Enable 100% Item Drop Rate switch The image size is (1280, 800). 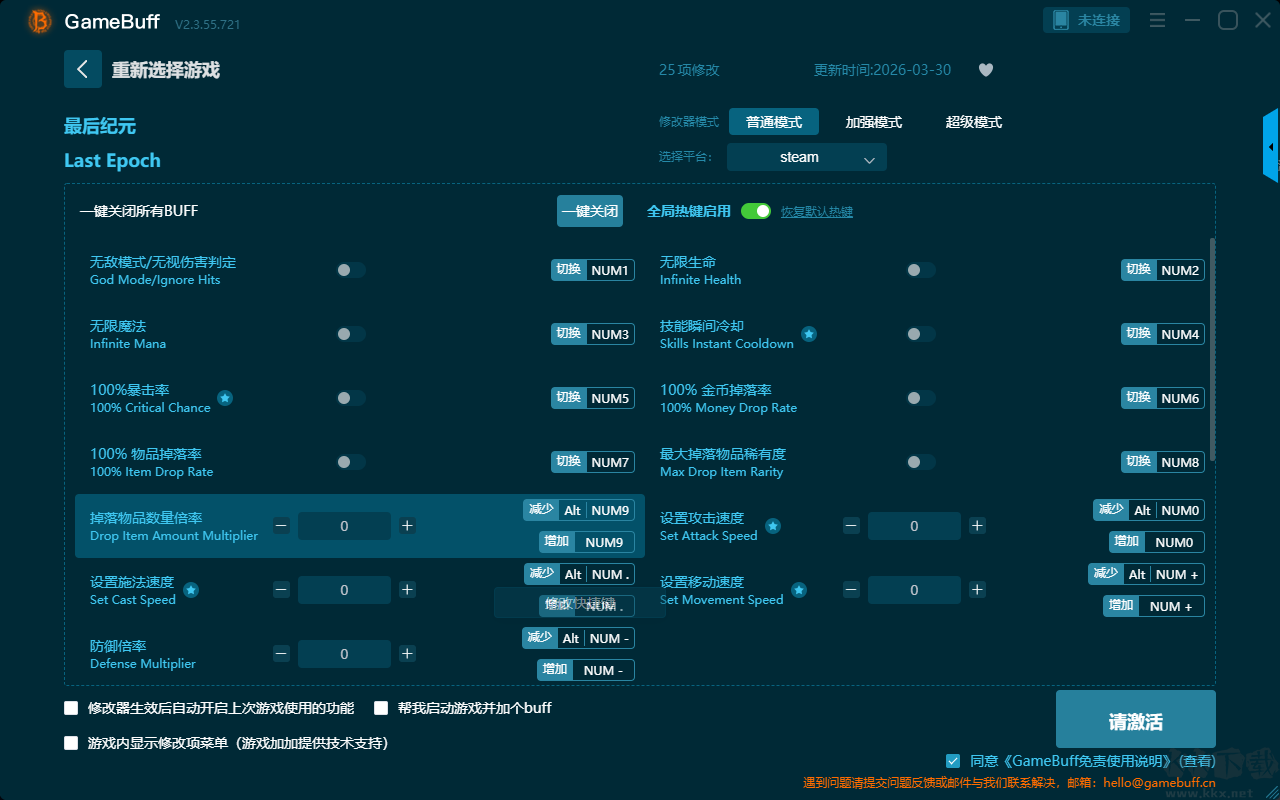351,462
